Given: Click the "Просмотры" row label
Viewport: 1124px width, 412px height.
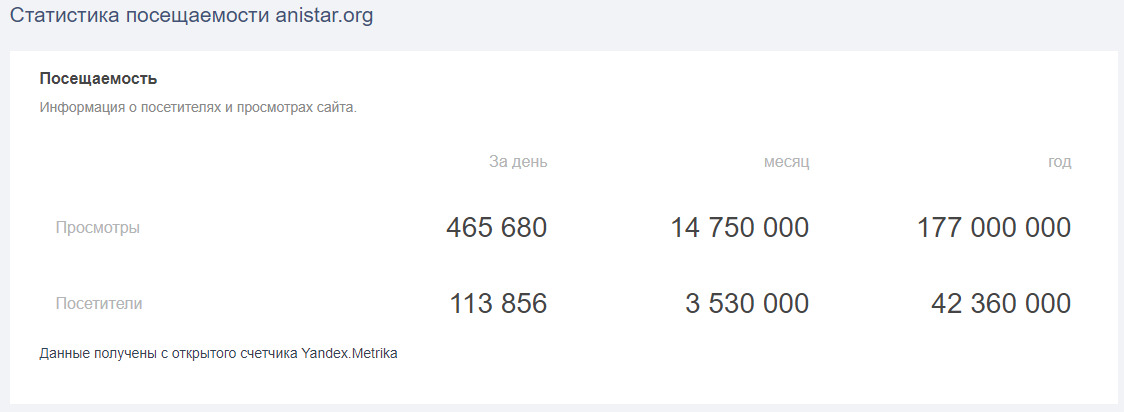Looking at the screenshot, I should click(x=98, y=228).
